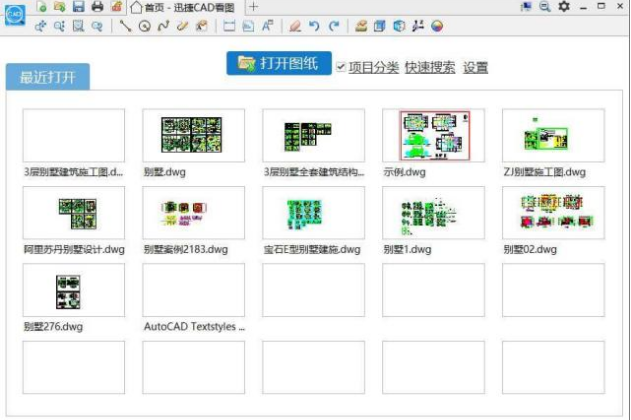Click the eraser tool icon
The width and height of the screenshot is (631, 420).
tap(295, 25)
